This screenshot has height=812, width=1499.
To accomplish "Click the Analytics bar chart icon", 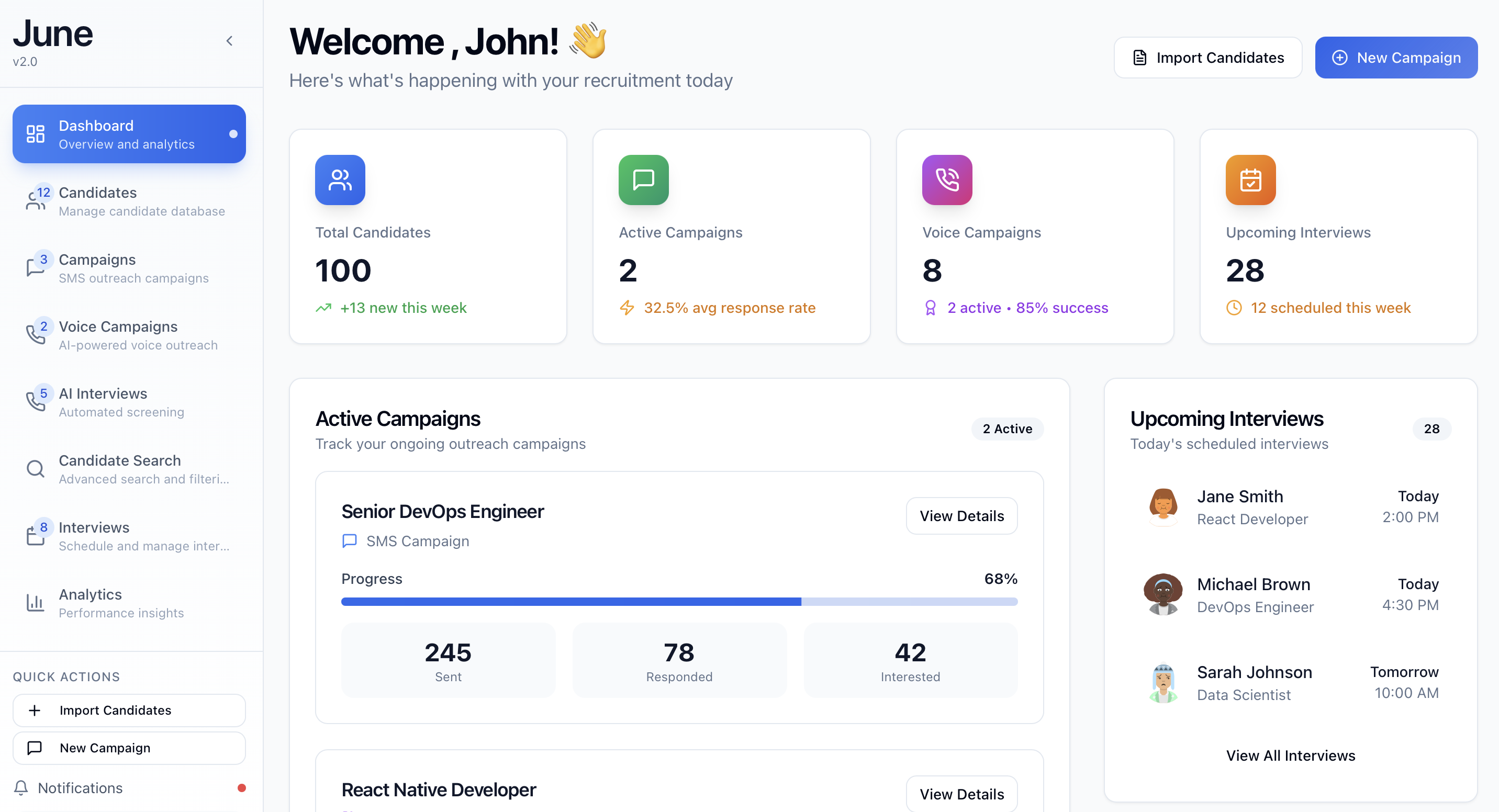I will pyautogui.click(x=36, y=603).
